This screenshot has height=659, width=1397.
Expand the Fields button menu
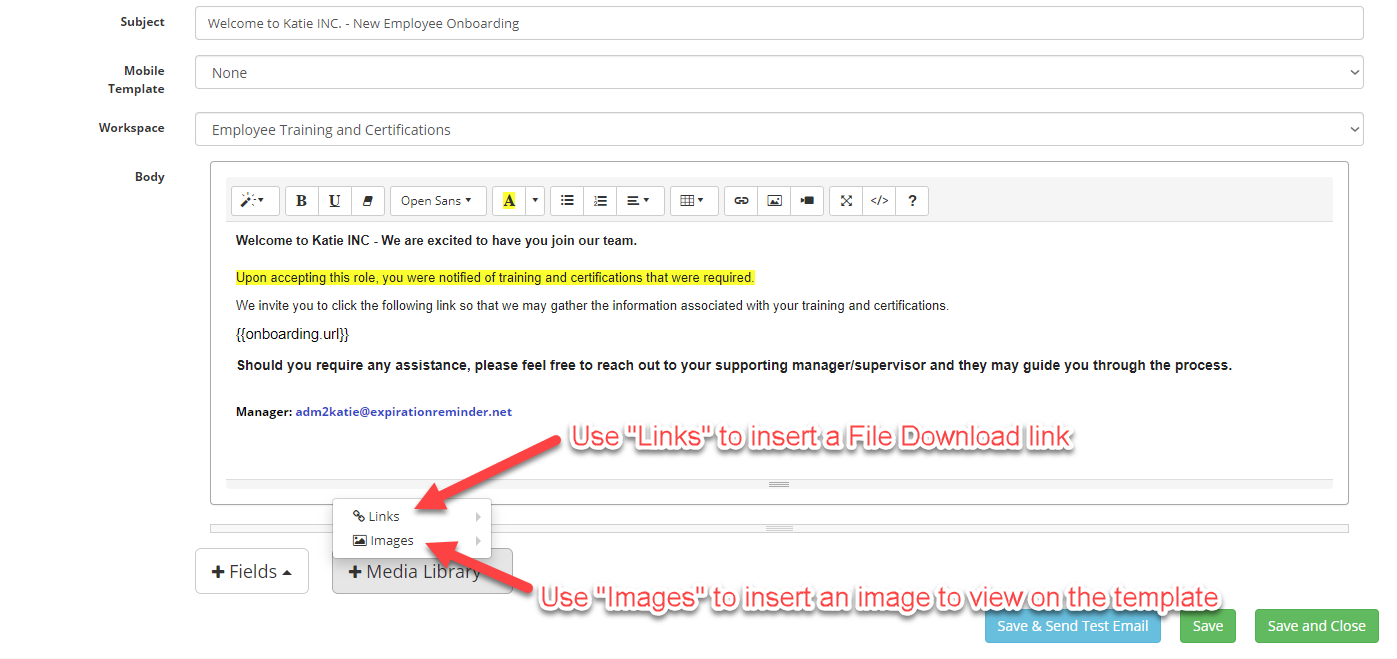coord(252,571)
